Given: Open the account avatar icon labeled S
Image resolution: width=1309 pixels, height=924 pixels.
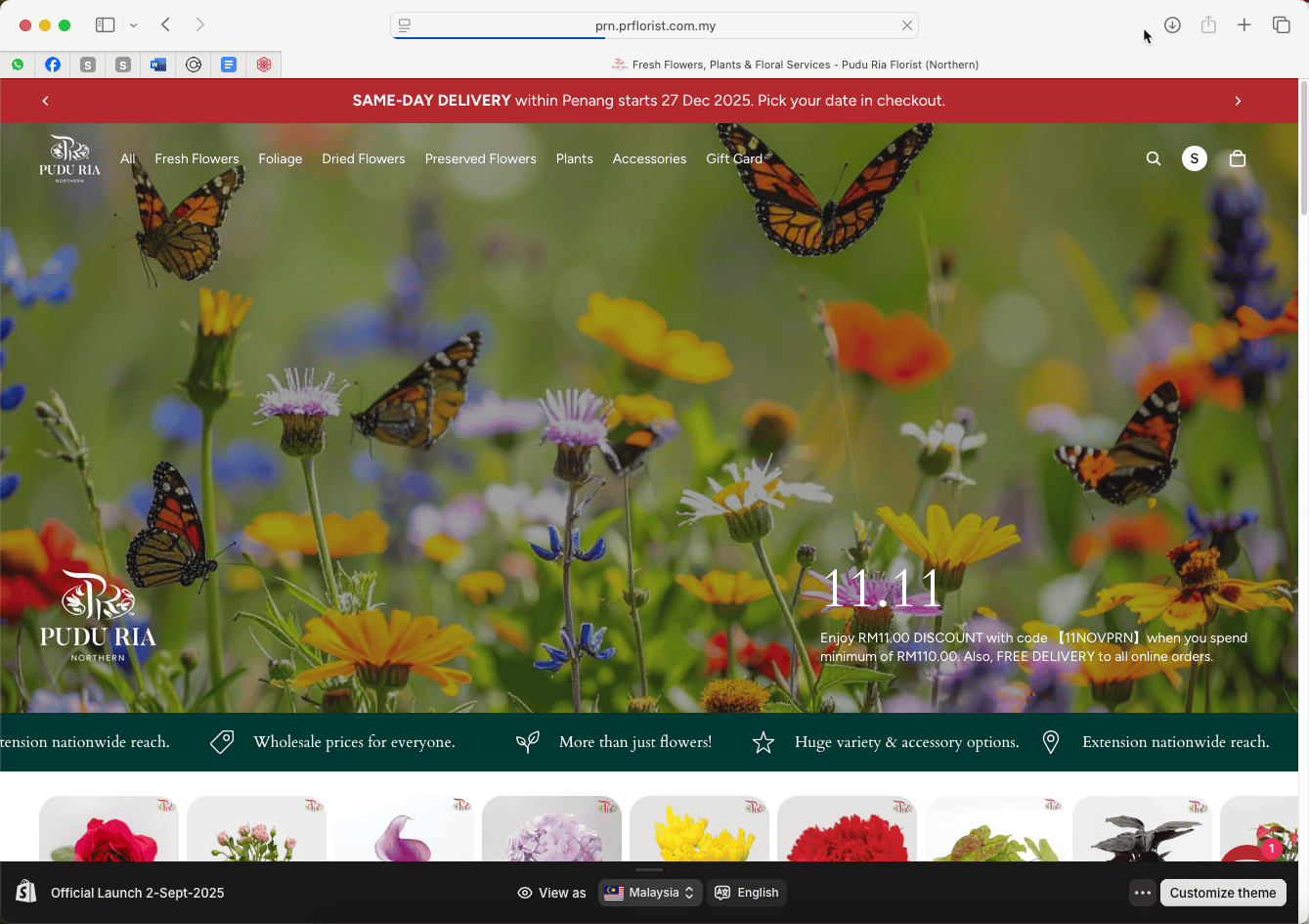Looking at the screenshot, I should (1194, 158).
